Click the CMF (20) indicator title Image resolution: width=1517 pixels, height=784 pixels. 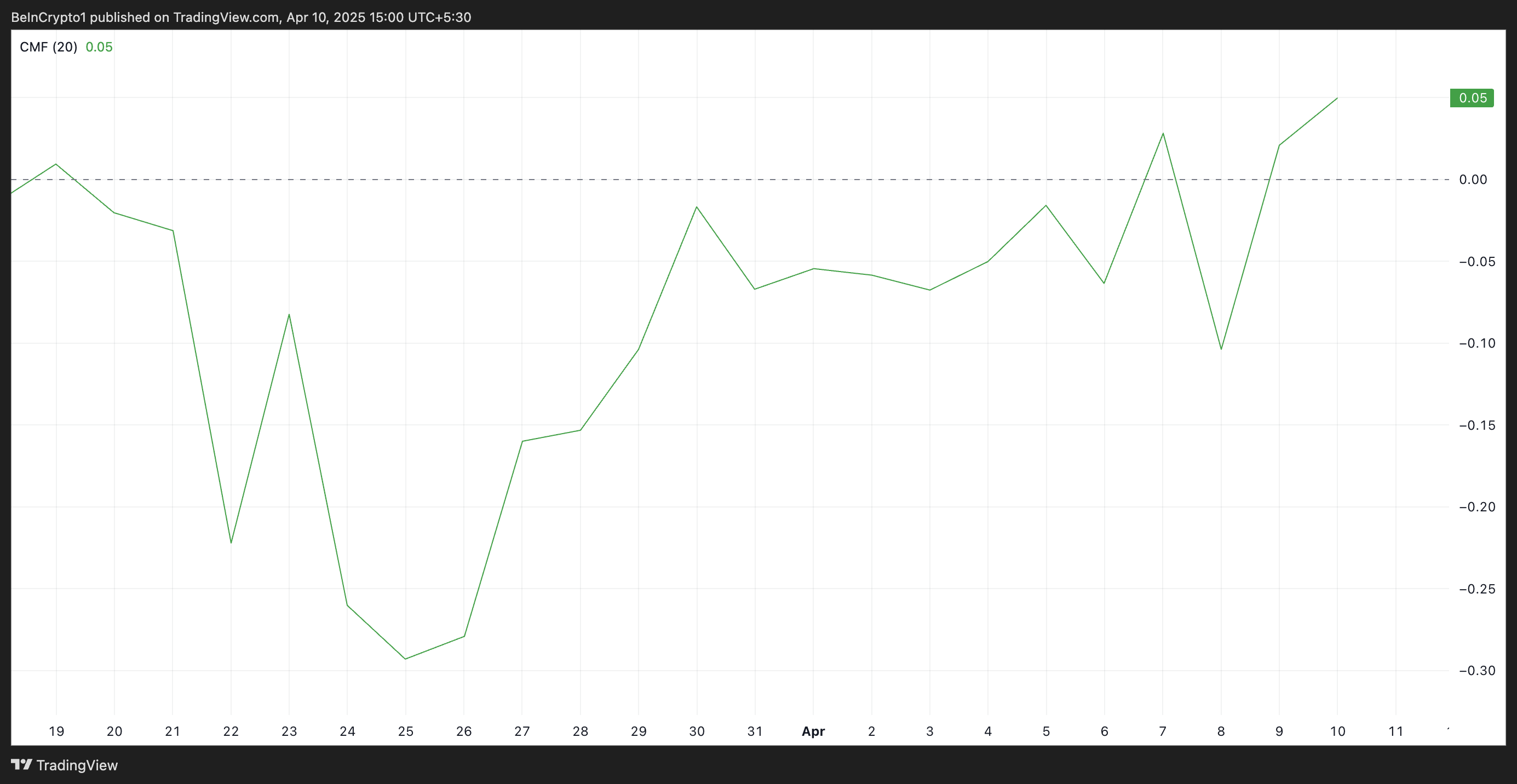coord(48,47)
